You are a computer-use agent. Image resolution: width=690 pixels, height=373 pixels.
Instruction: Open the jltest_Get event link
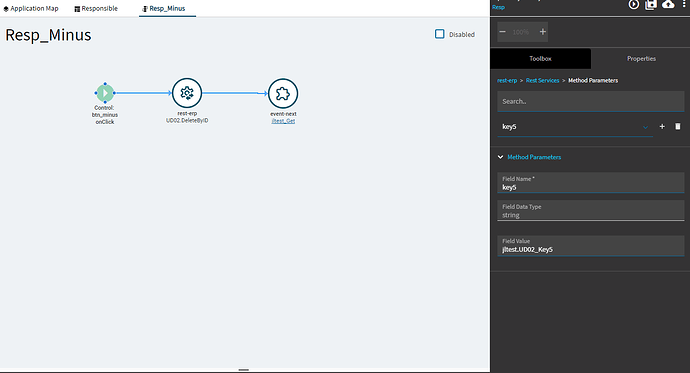click(283, 121)
